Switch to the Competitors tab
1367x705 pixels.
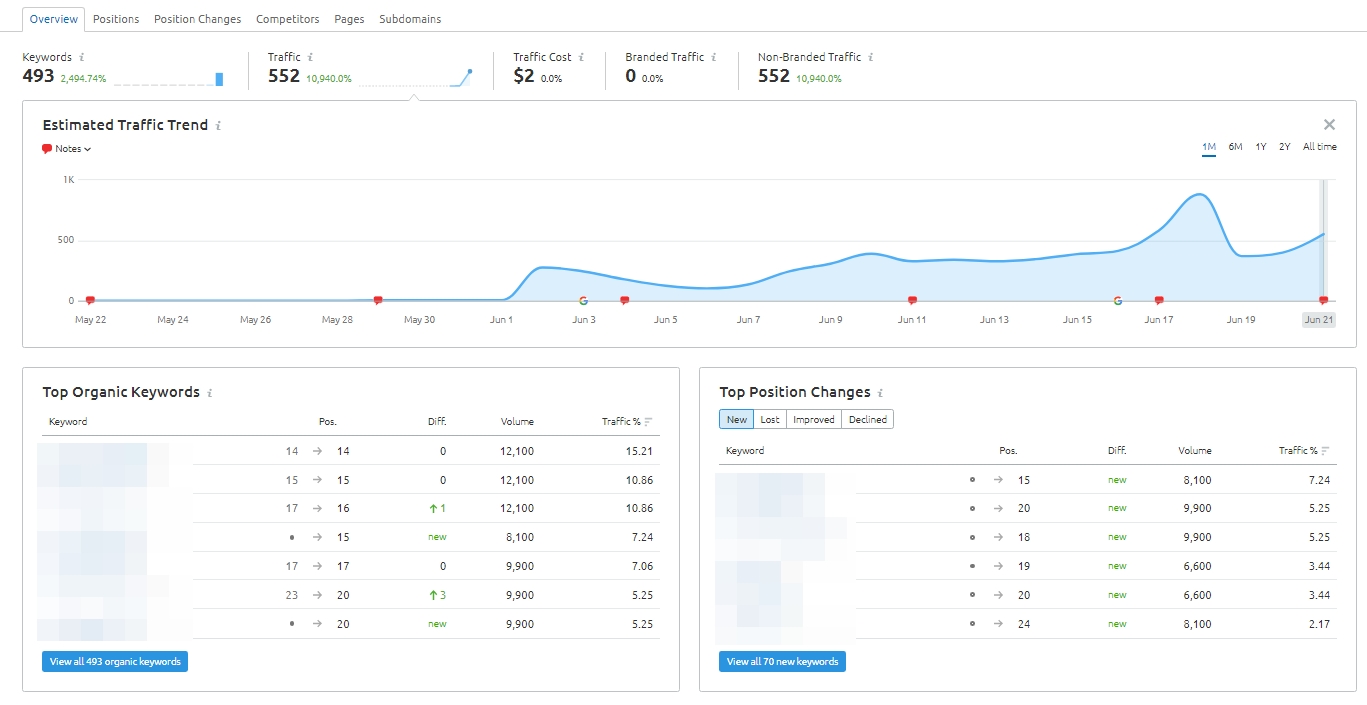point(288,19)
